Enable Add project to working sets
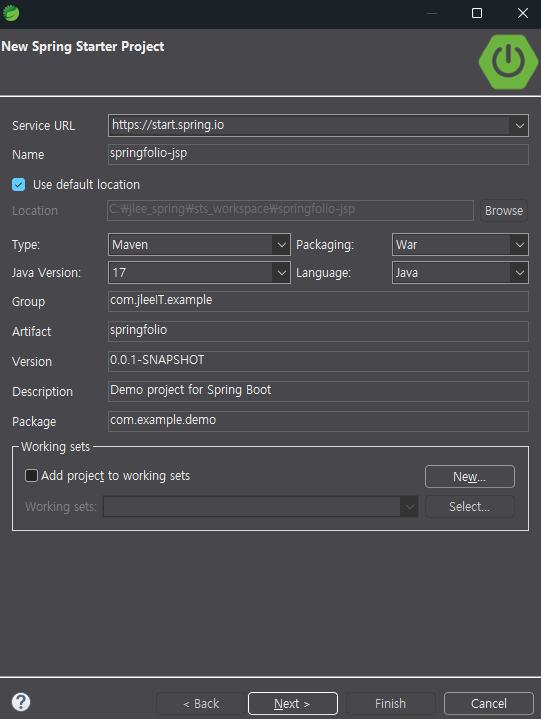Image resolution: width=541 pixels, height=719 pixels. click(x=31, y=476)
